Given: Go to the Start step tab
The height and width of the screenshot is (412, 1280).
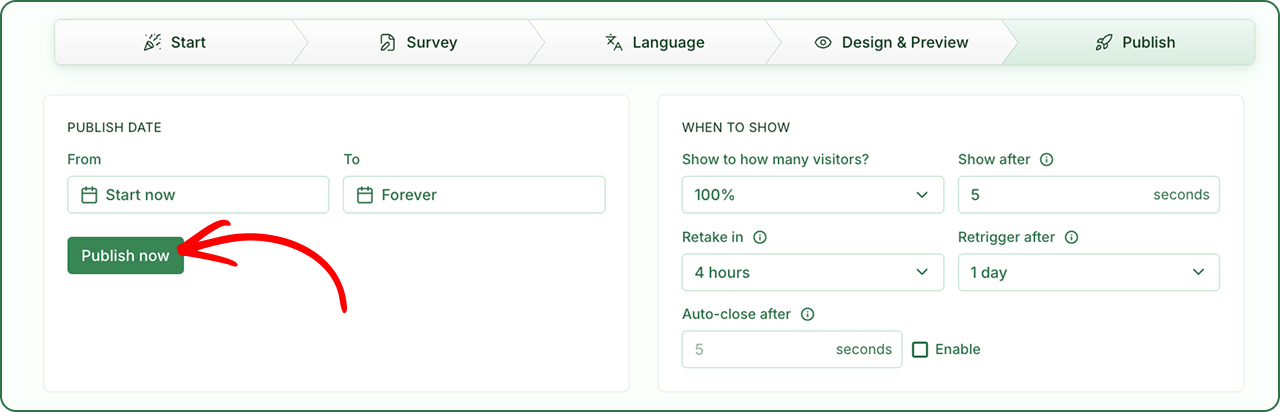Looking at the screenshot, I should tap(175, 43).
